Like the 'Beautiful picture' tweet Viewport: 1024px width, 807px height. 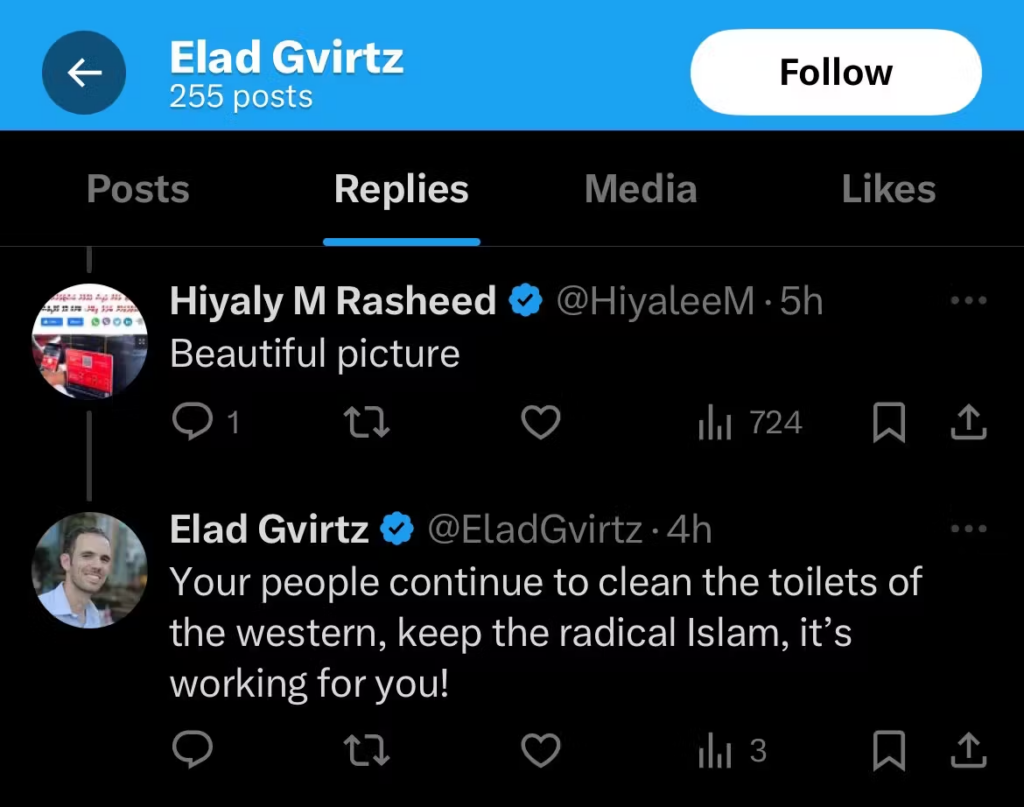point(540,422)
